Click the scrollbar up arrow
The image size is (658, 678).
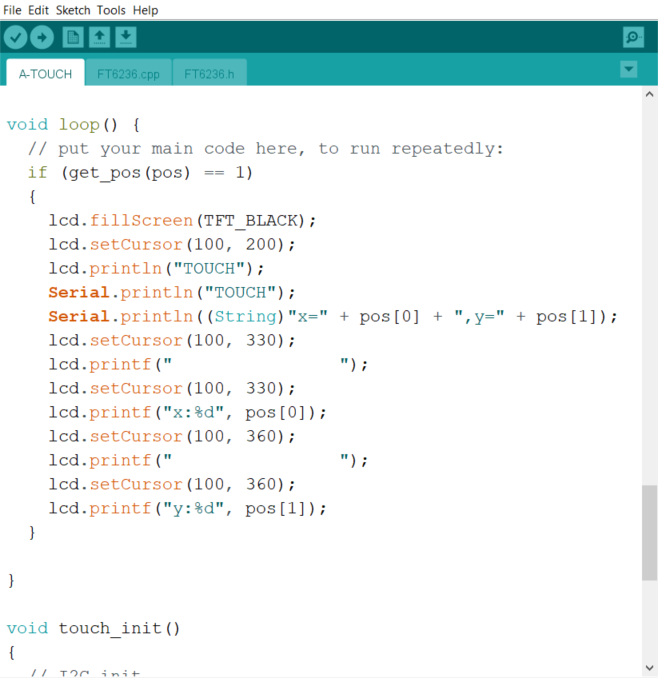tap(649, 94)
